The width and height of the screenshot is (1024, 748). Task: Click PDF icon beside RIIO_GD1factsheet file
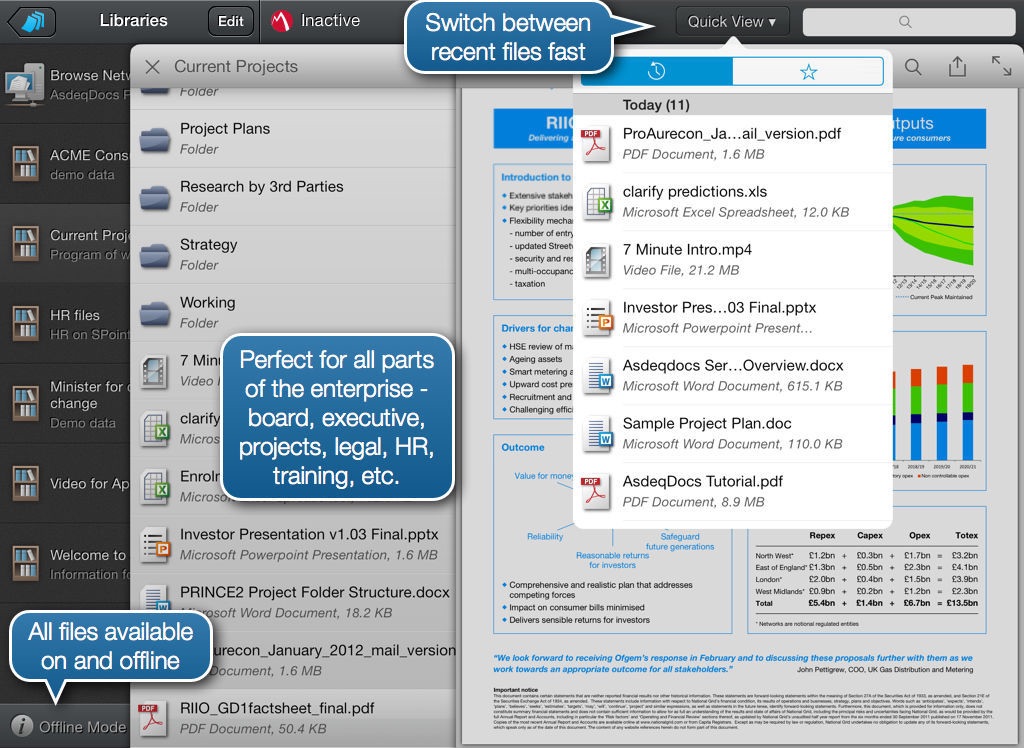click(152, 719)
